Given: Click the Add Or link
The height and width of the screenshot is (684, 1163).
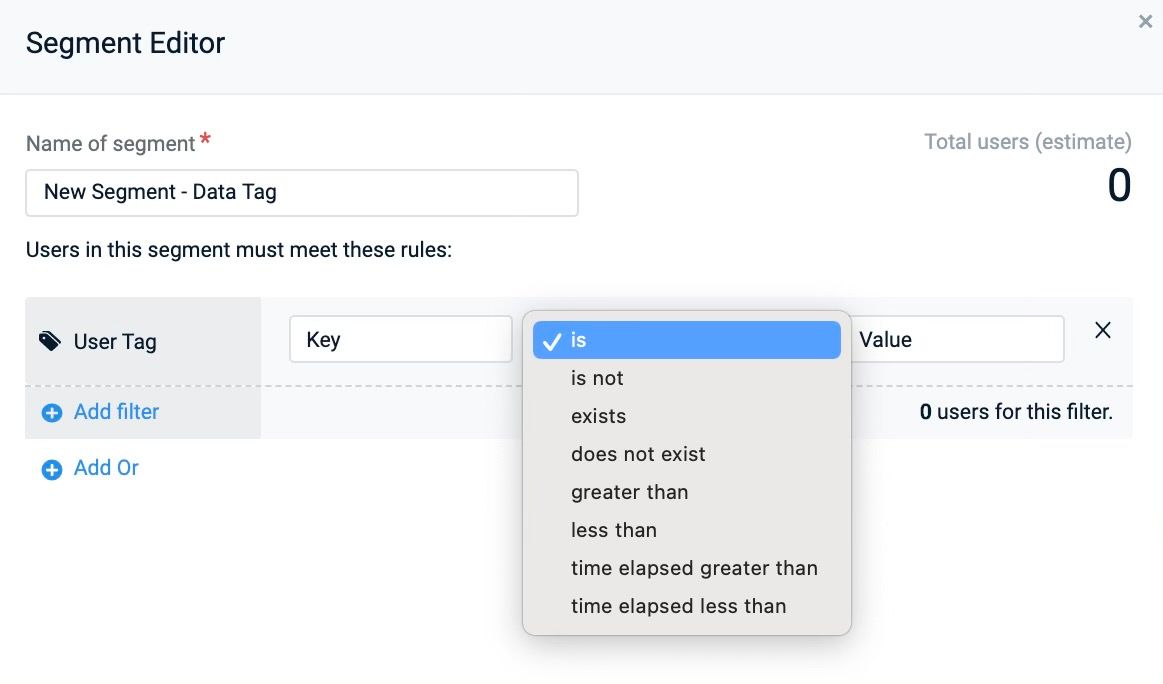Looking at the screenshot, I should click(106, 468).
